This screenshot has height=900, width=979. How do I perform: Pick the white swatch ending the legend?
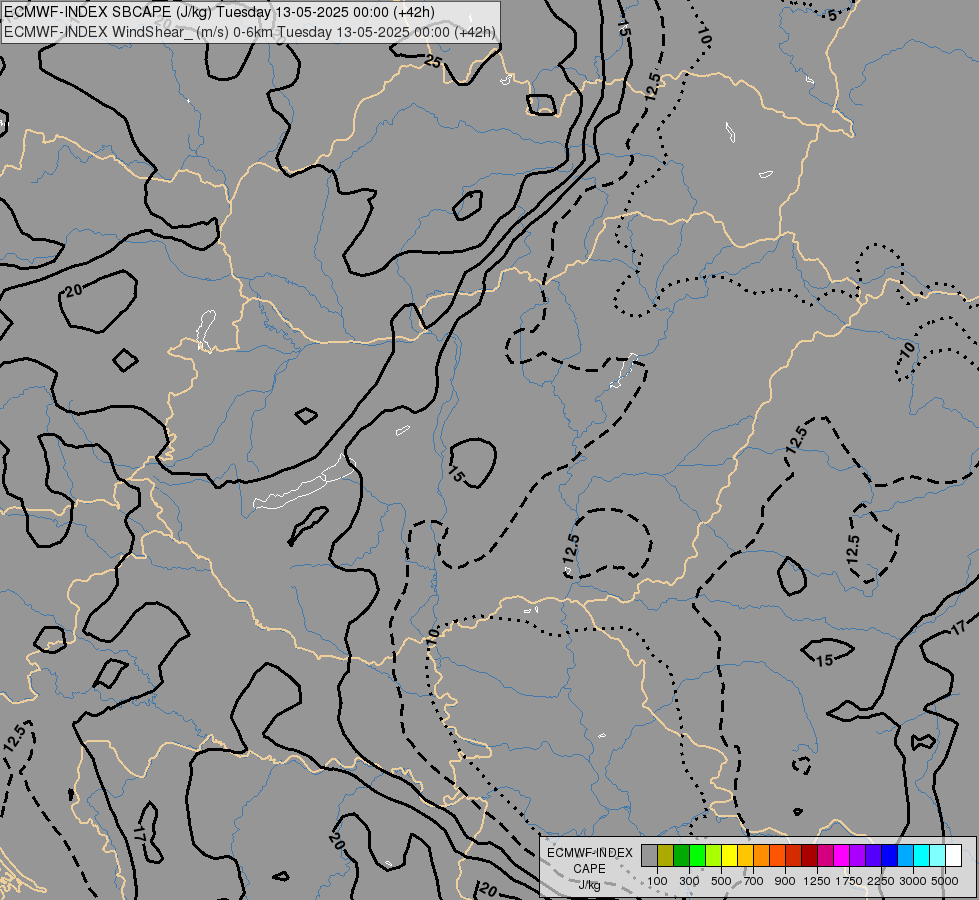(953, 856)
